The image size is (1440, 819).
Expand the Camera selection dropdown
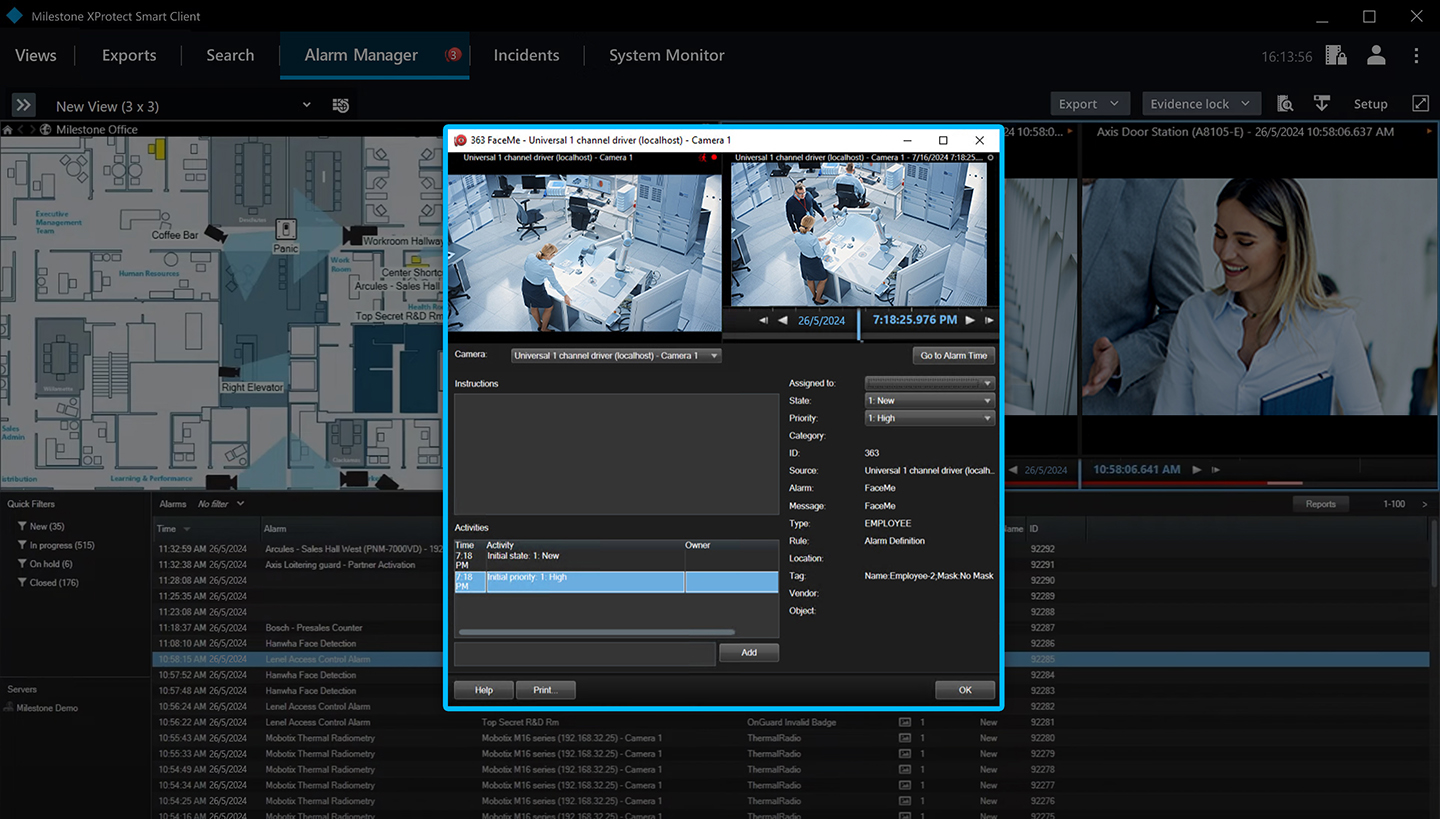click(615, 355)
